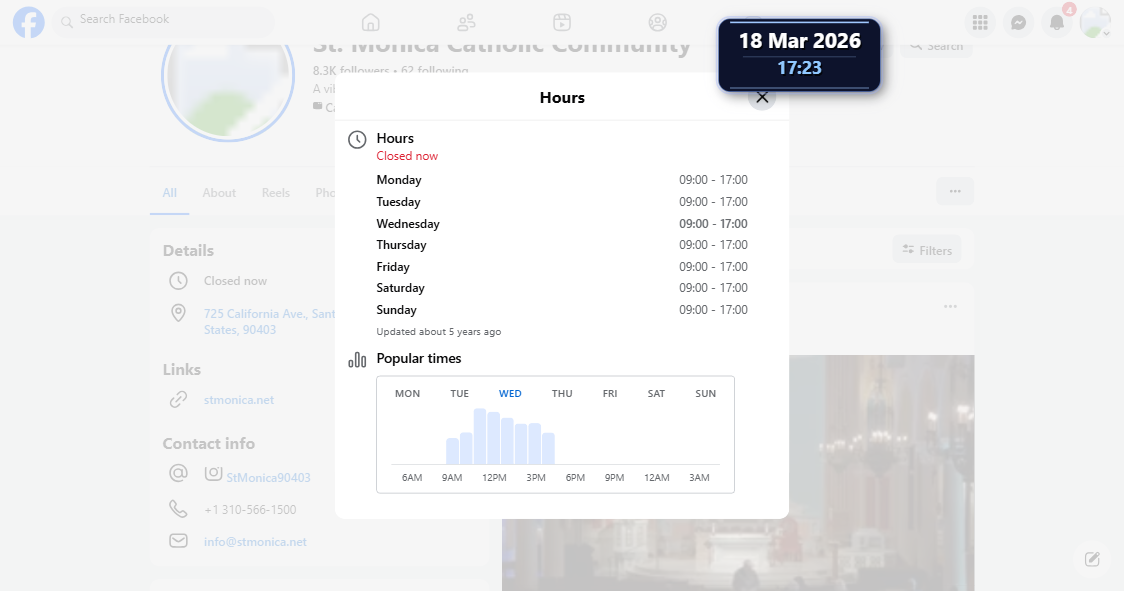The width and height of the screenshot is (1124, 591).
Task: Click the phone icon in Contact info
Action: pyautogui.click(x=178, y=509)
